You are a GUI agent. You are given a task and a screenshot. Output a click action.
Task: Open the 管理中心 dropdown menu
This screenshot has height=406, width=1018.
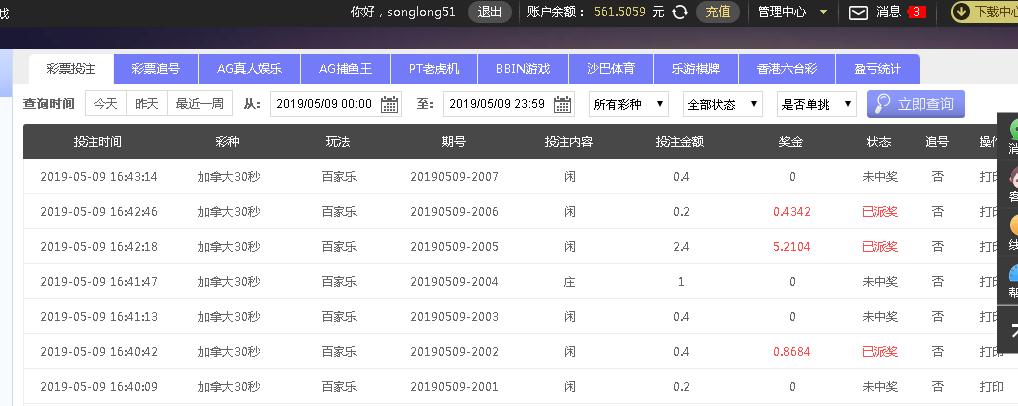(x=794, y=12)
